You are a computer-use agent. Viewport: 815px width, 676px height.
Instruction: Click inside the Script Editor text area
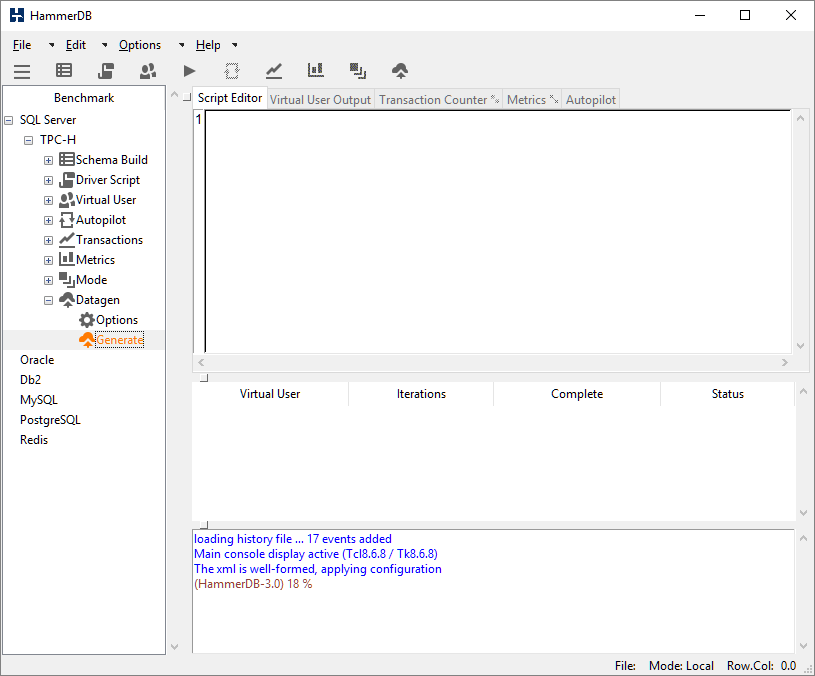click(x=498, y=232)
